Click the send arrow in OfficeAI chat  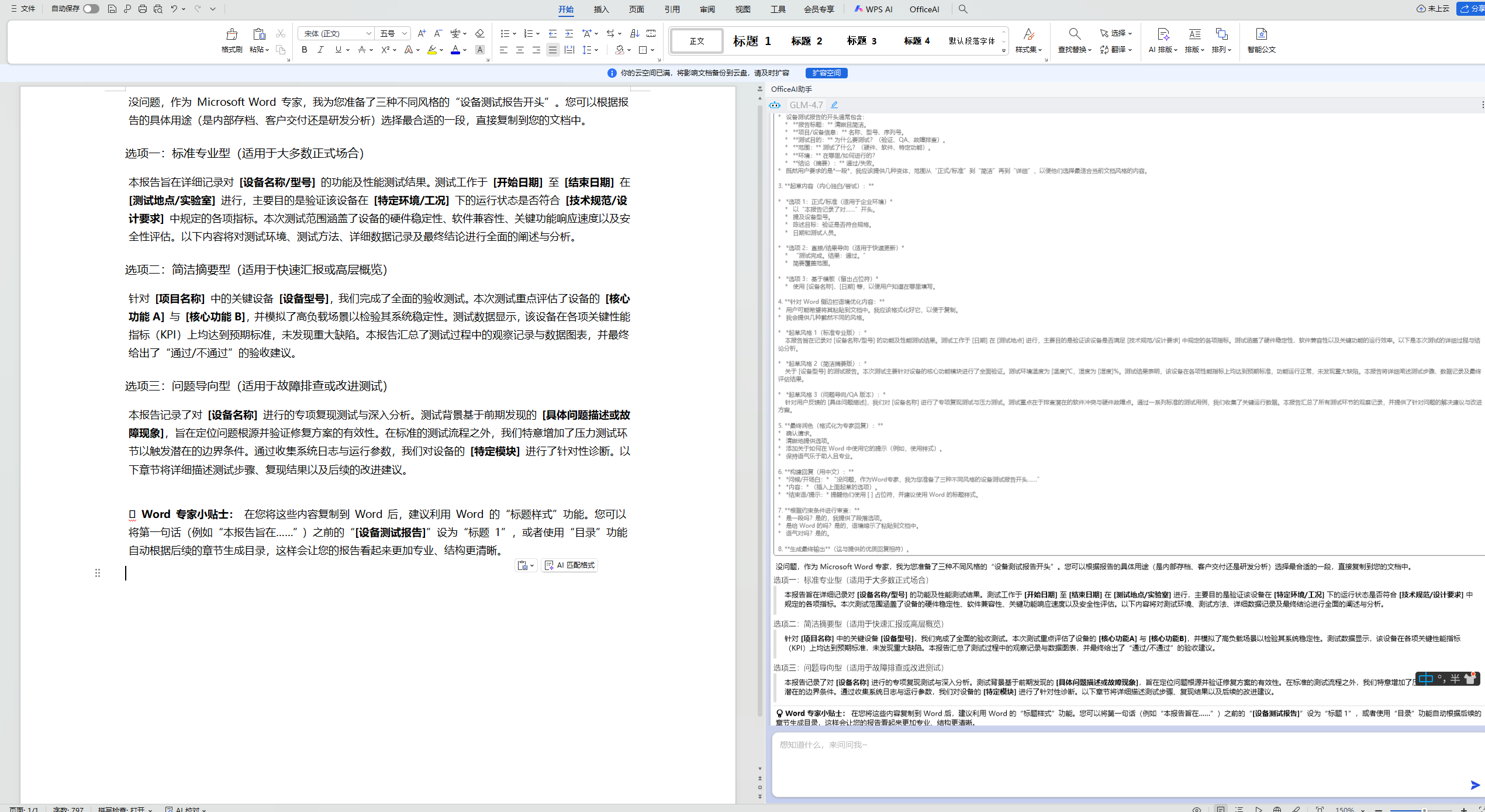pyautogui.click(x=1474, y=785)
